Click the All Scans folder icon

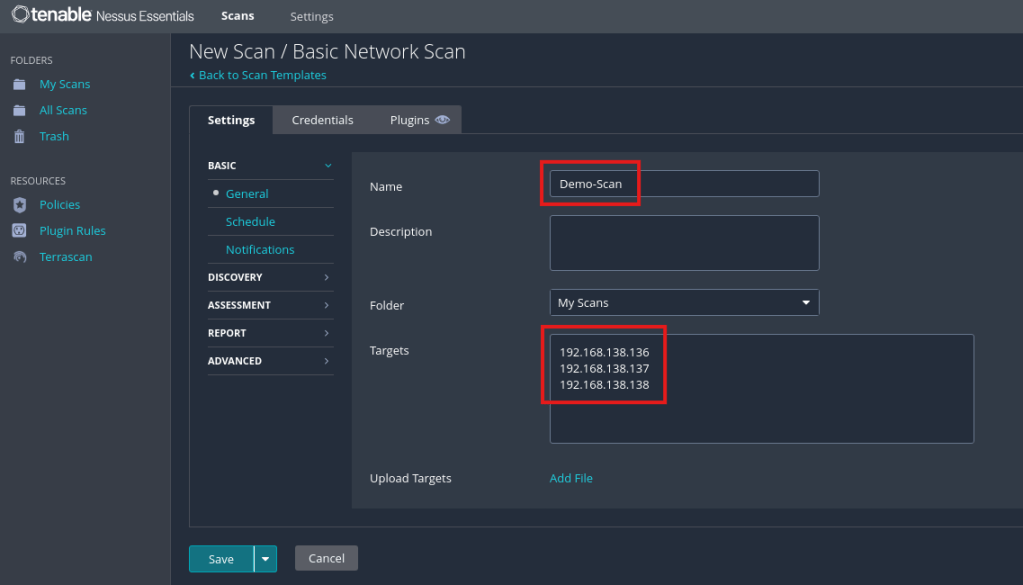click(x=19, y=111)
